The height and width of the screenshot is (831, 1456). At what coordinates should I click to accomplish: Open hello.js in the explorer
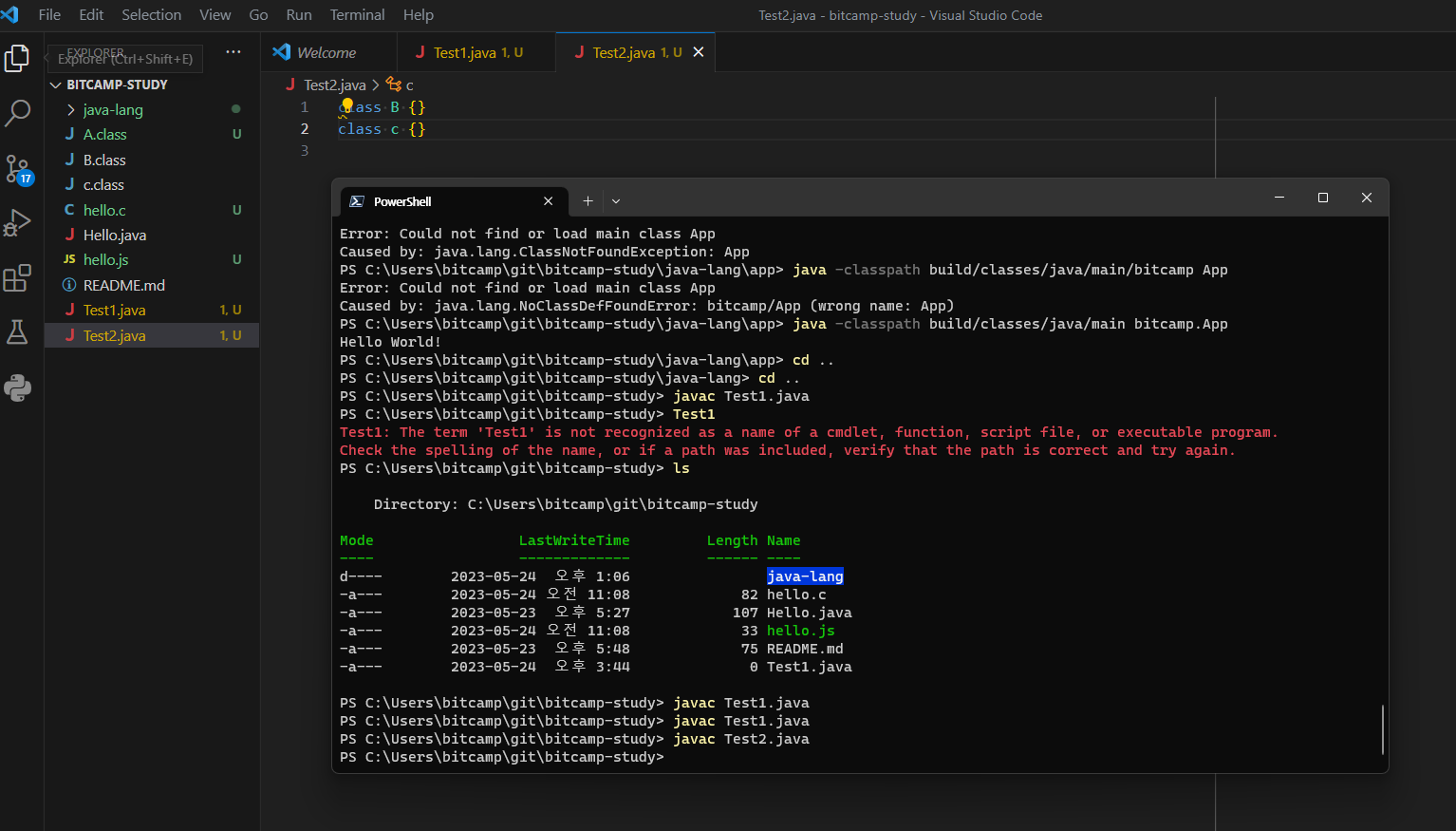pos(152,259)
